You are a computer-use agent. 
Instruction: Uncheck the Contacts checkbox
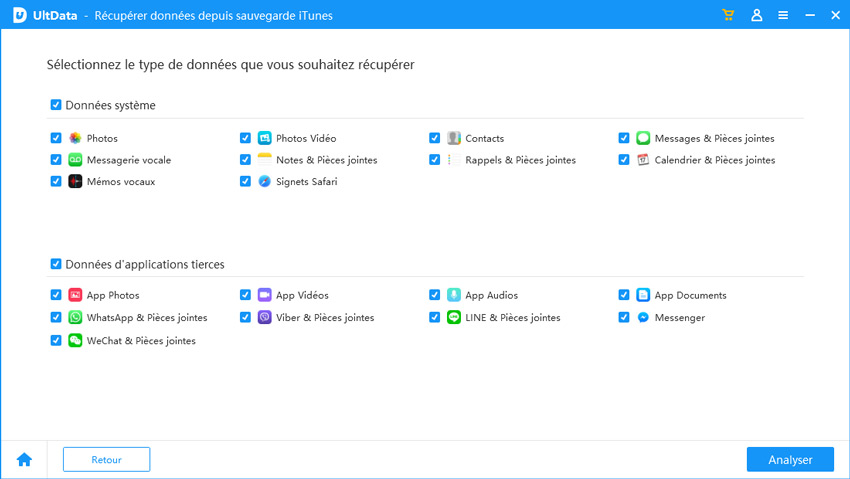pos(435,138)
